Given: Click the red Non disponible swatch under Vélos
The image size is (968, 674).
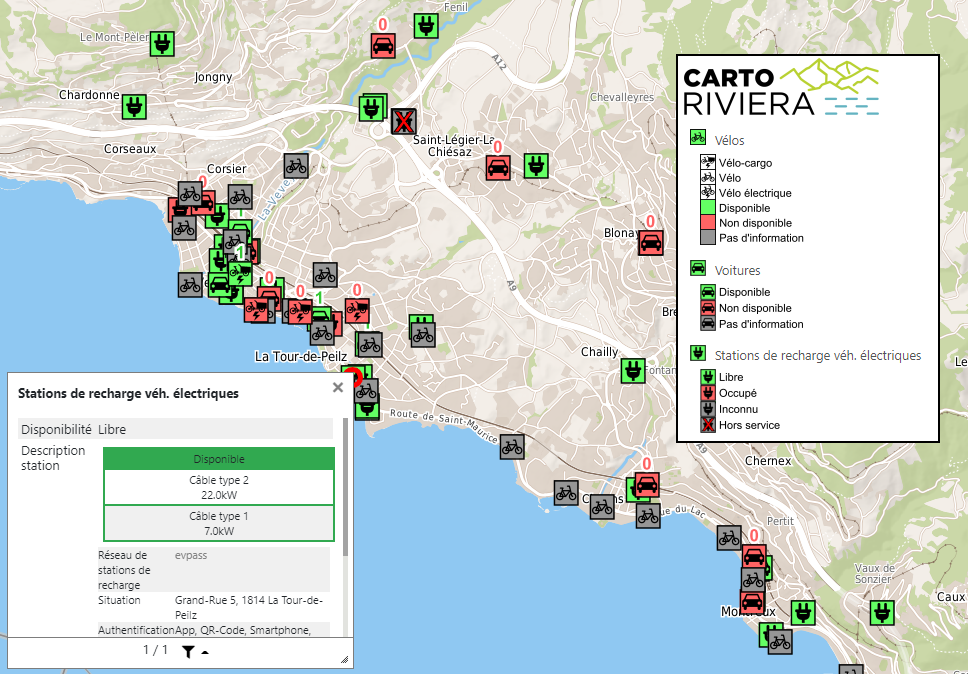Looking at the screenshot, I should coord(707,223).
